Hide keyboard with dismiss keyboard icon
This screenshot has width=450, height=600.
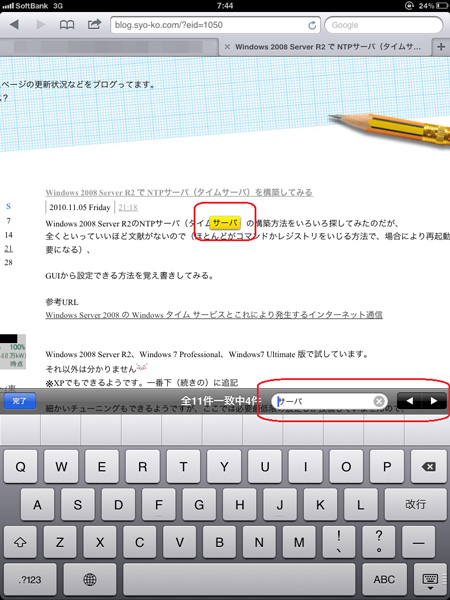point(430,580)
